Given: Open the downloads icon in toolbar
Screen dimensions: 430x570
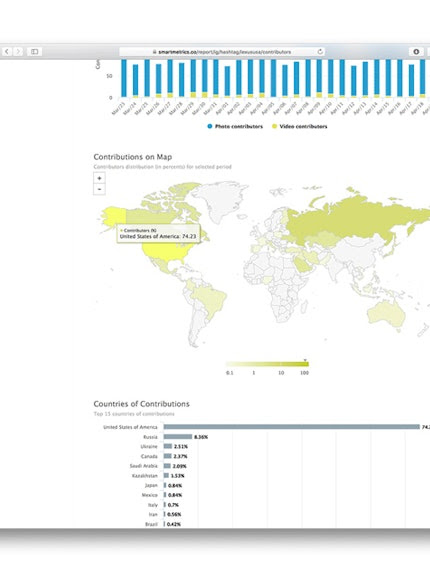Looking at the screenshot, I should coord(416,52).
